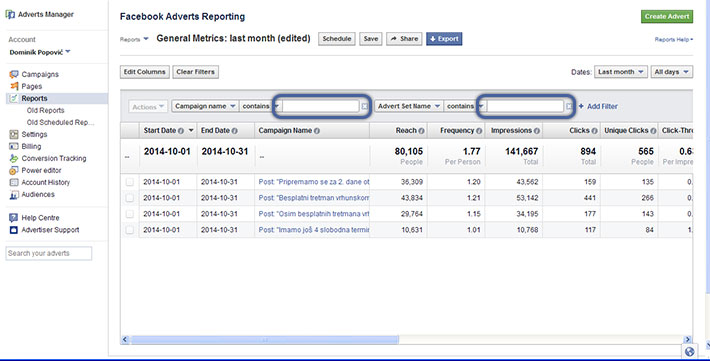The image size is (710, 361).
Task: Click the Export button
Action: point(444,39)
